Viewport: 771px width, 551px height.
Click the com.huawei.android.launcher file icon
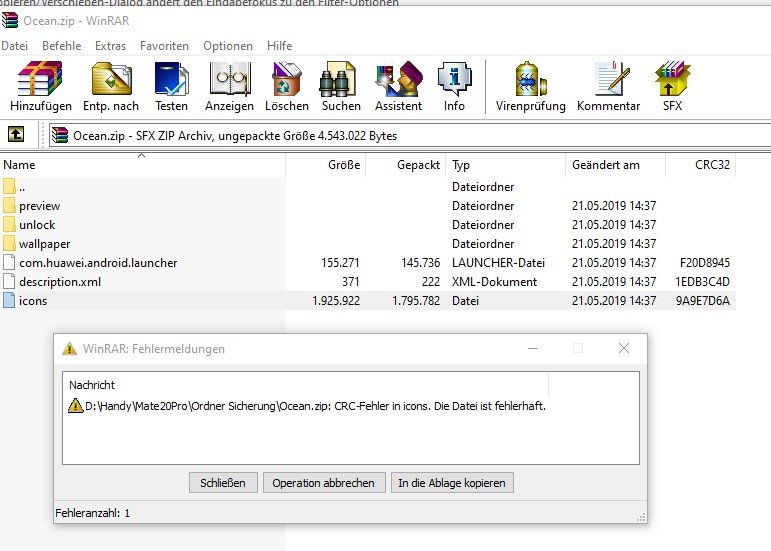9,262
